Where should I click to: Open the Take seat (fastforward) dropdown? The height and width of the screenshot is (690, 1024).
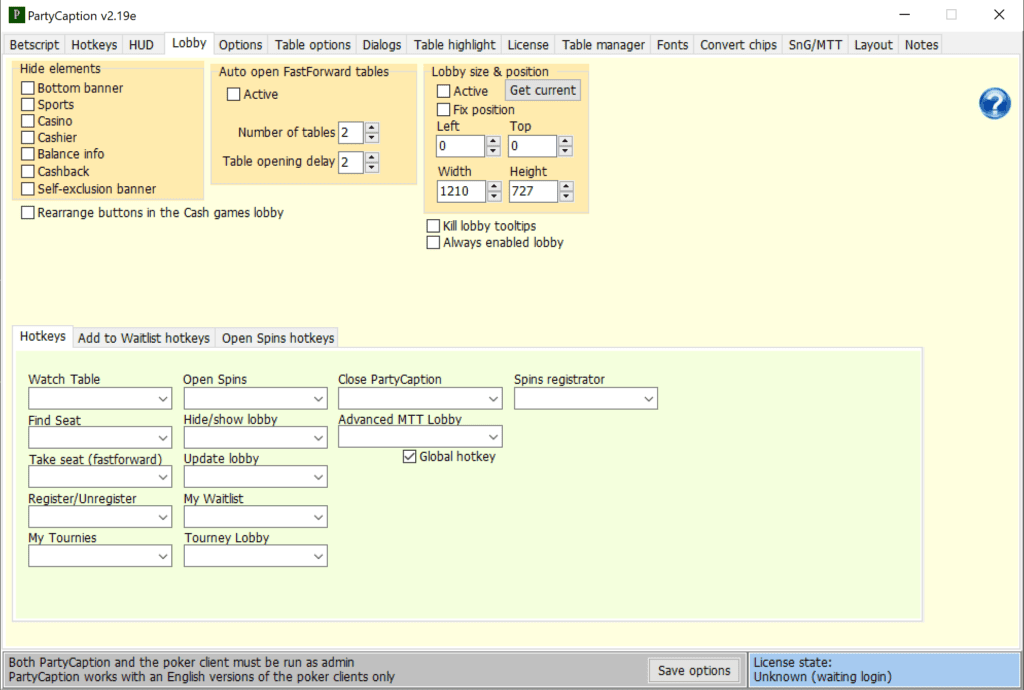point(100,477)
